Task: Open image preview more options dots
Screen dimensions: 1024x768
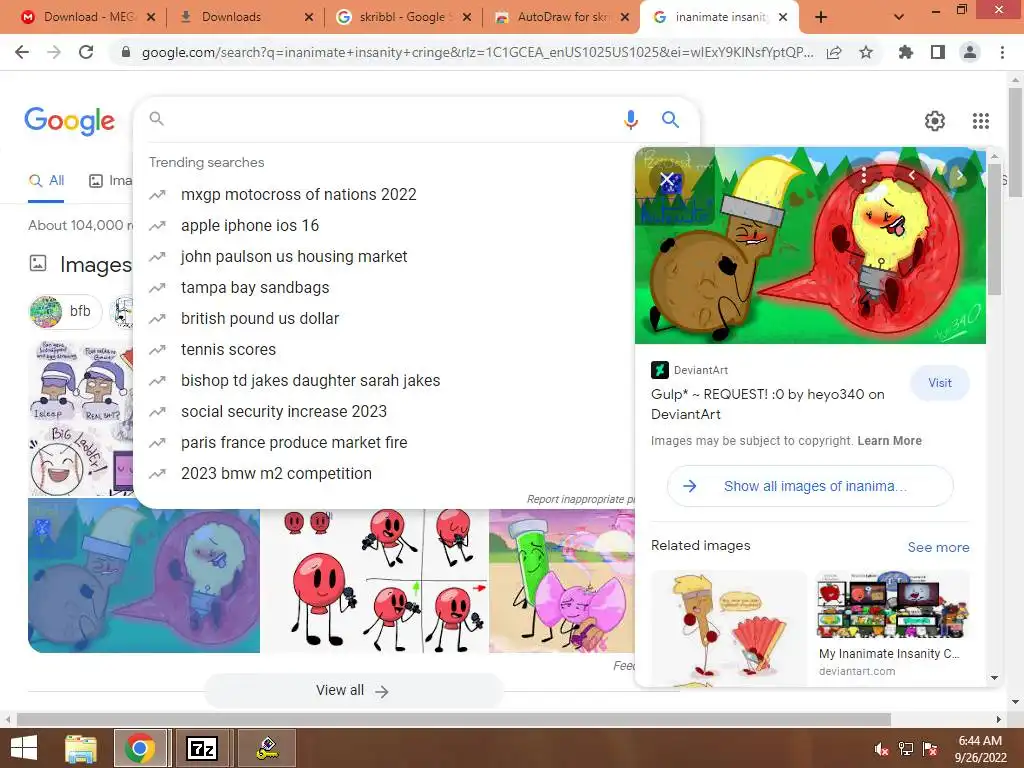Action: coord(864,175)
